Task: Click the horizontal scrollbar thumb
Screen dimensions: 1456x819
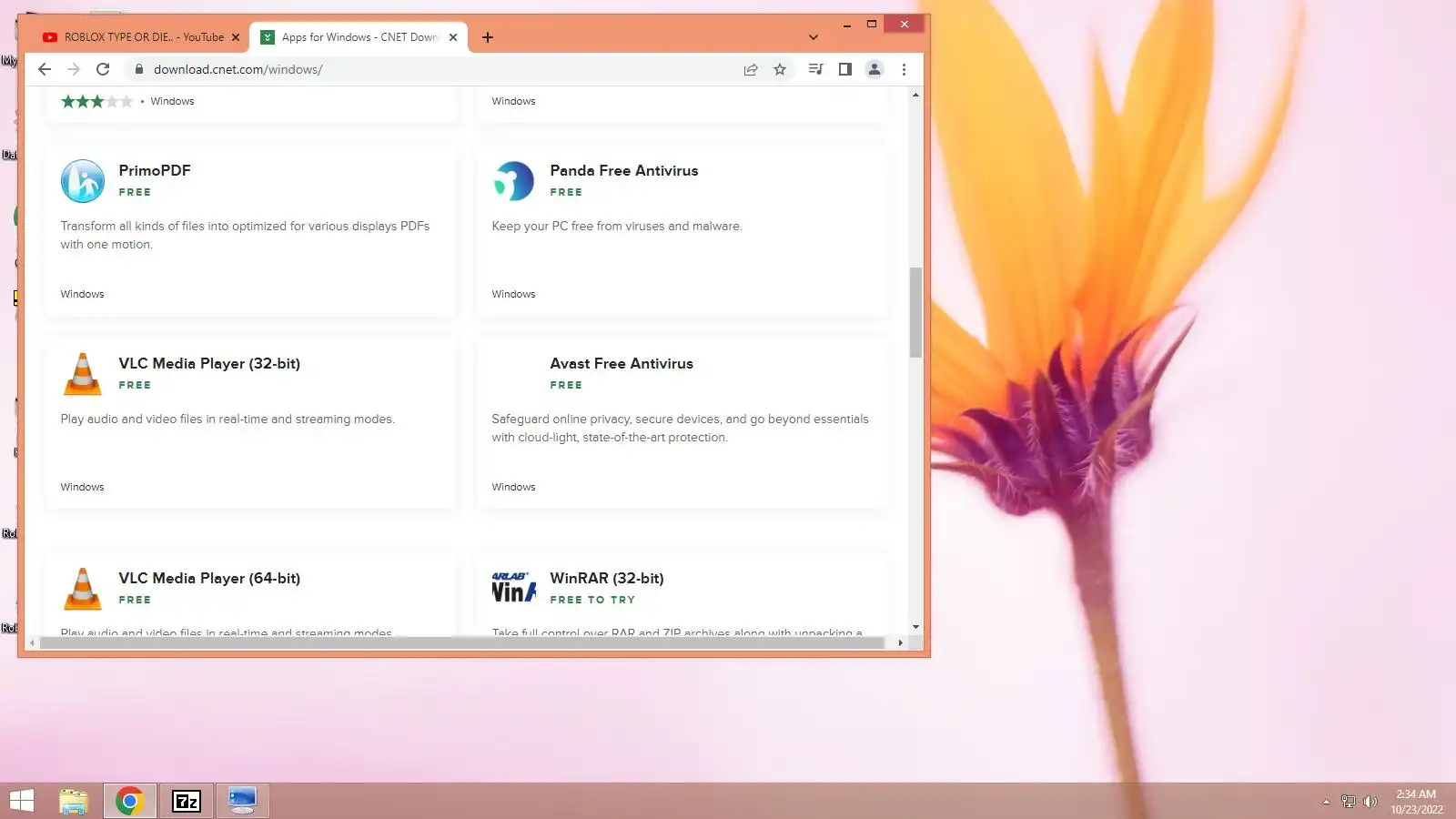Action: point(462,642)
